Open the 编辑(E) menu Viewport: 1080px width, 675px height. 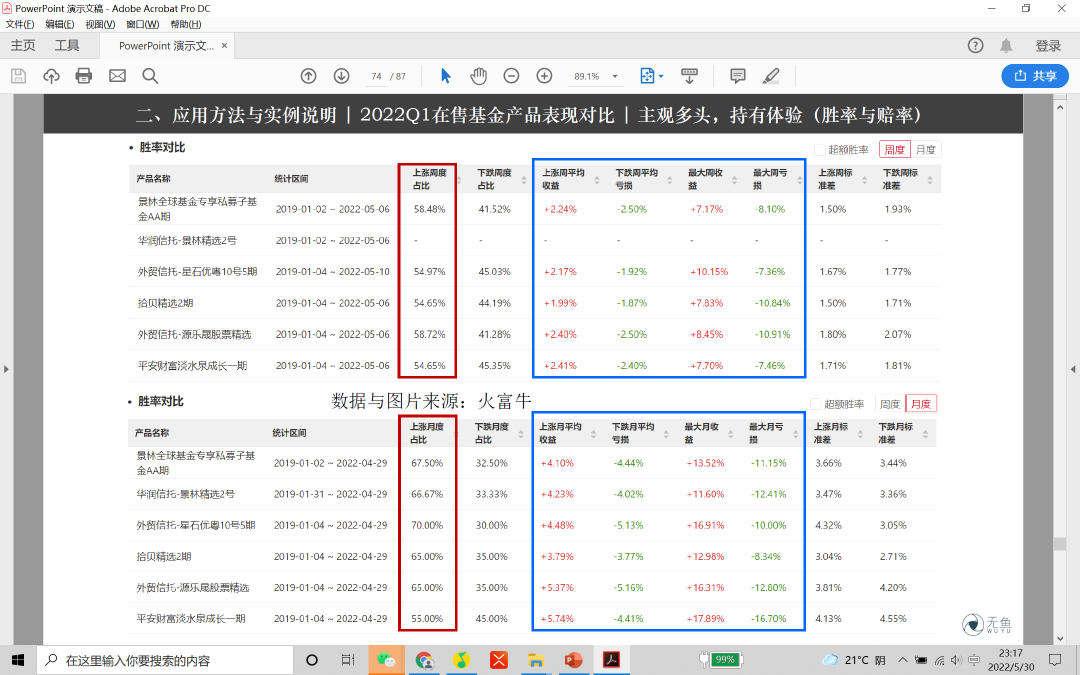tap(60, 24)
